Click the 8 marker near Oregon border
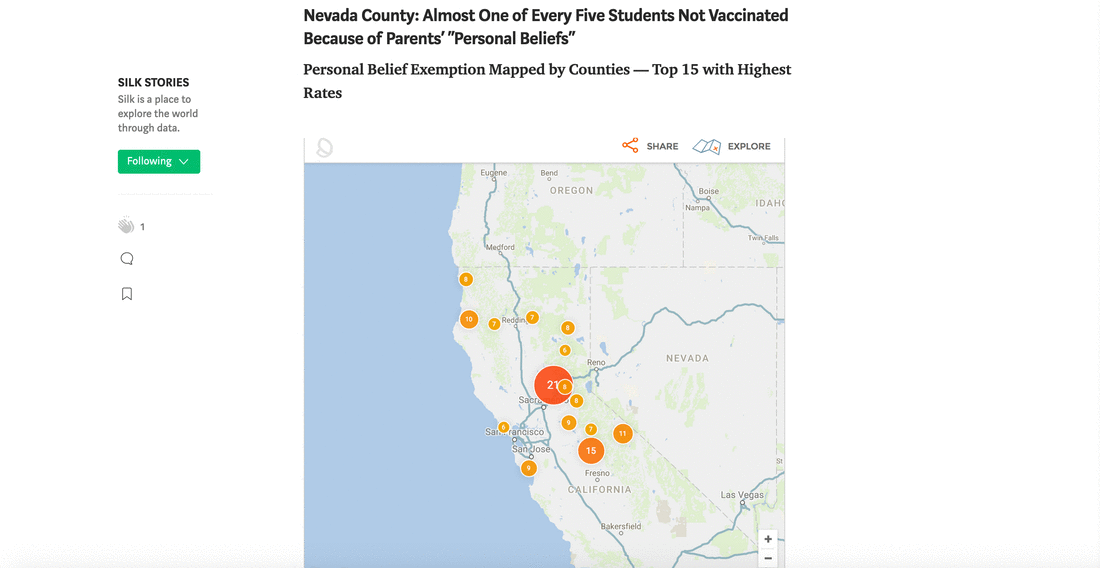Viewport: 1100px width, 568px height. coord(466,280)
